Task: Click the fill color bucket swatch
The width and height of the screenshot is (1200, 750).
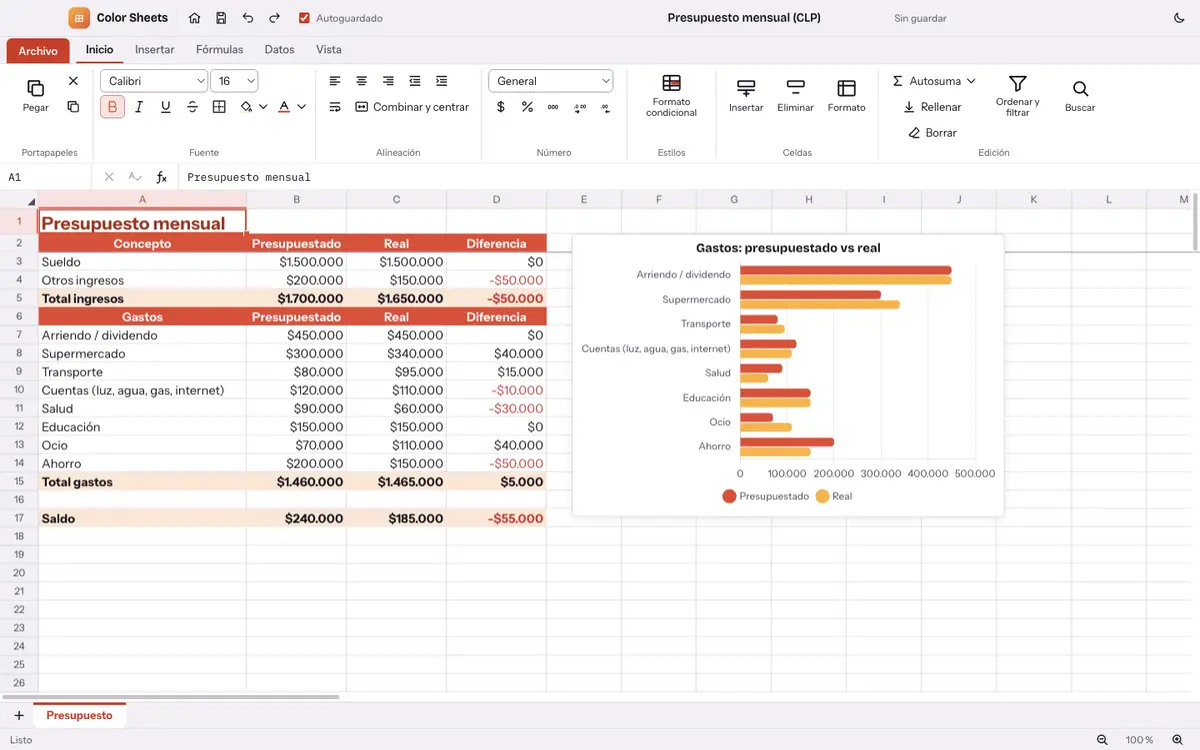Action: (x=246, y=107)
